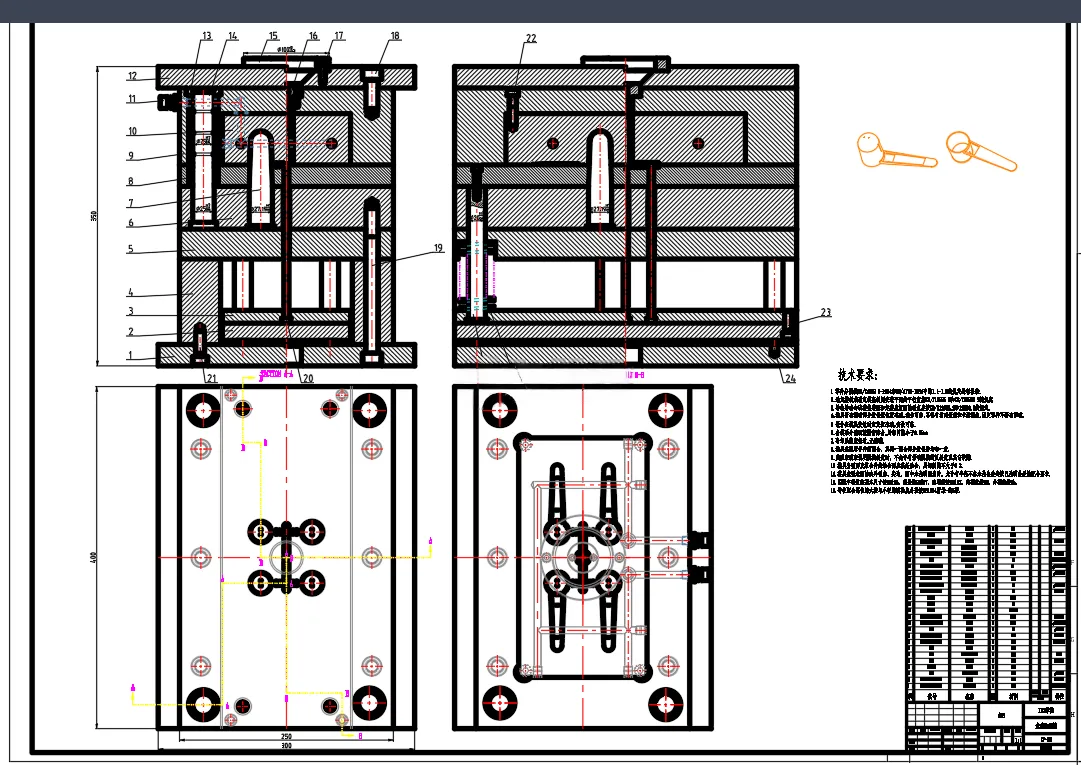Select part callout number 8
This screenshot has height=765, width=1081.
[130, 182]
